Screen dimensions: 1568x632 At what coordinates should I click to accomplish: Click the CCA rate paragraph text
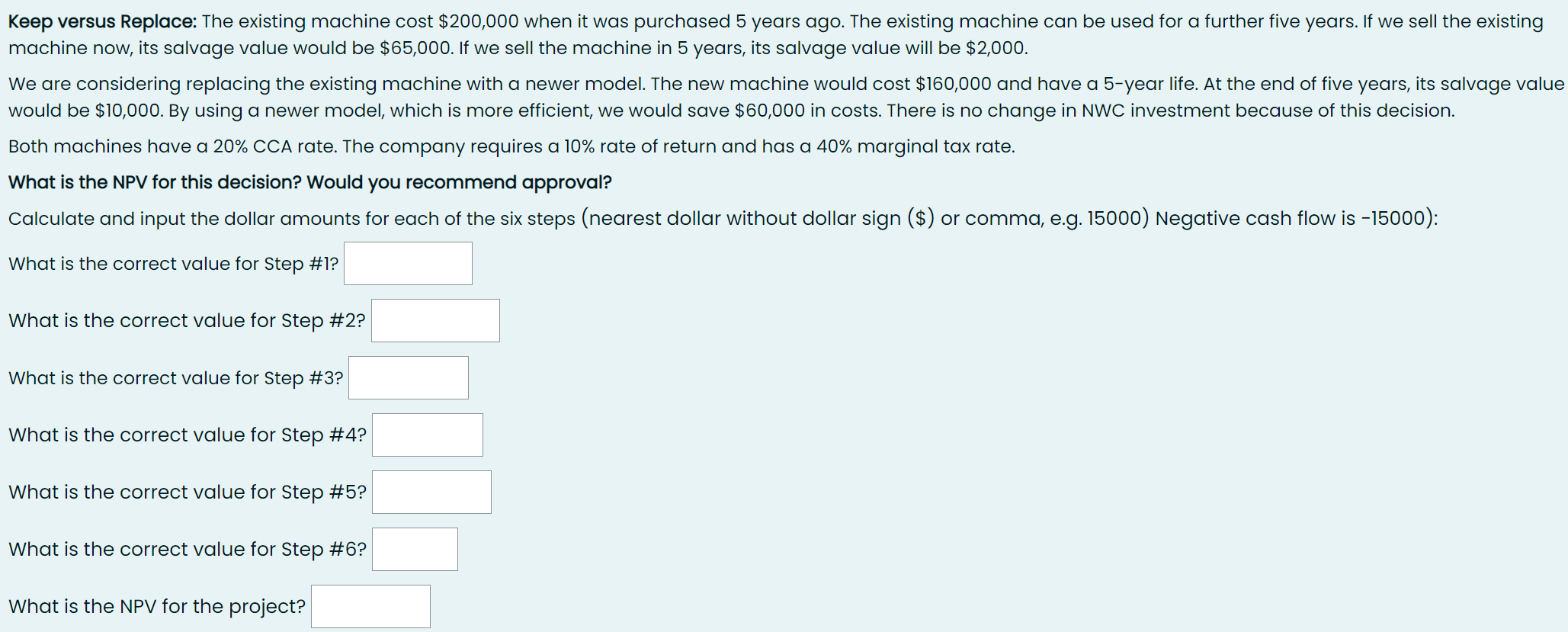pyautogui.click(x=511, y=146)
